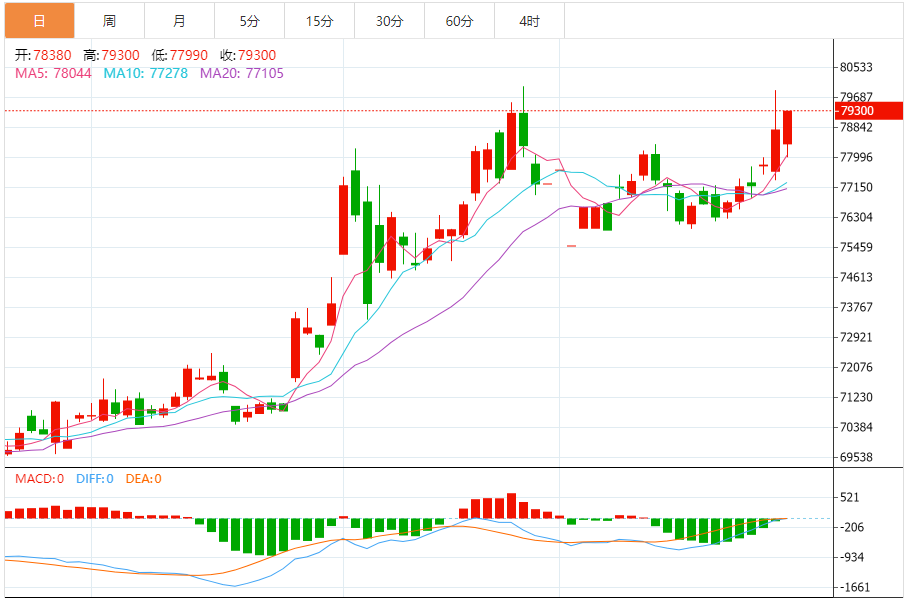
Task: Click the MACD:0 indicator label
Action: (39, 479)
